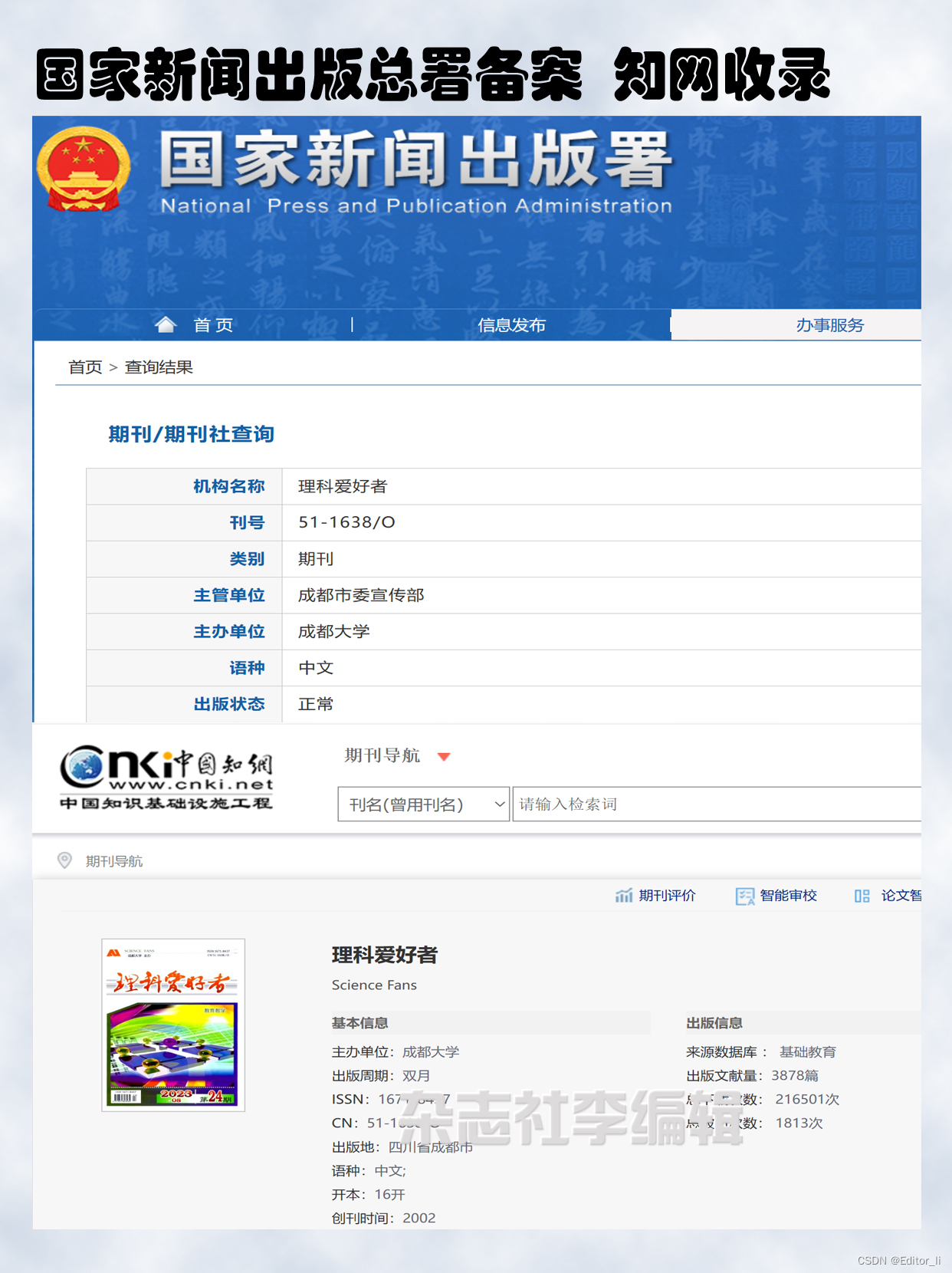The height and width of the screenshot is (1273, 952).
Task: Click the 创刊时间: 2002 entry
Action: [383, 1219]
